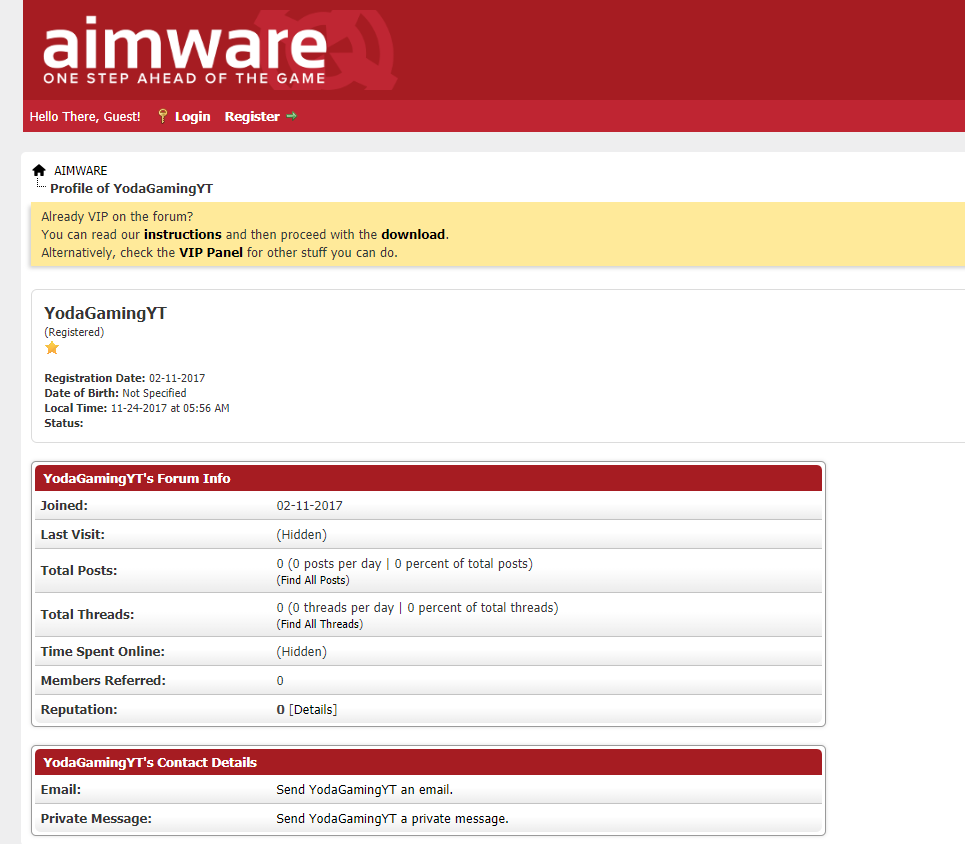Open the Register link

[252, 116]
